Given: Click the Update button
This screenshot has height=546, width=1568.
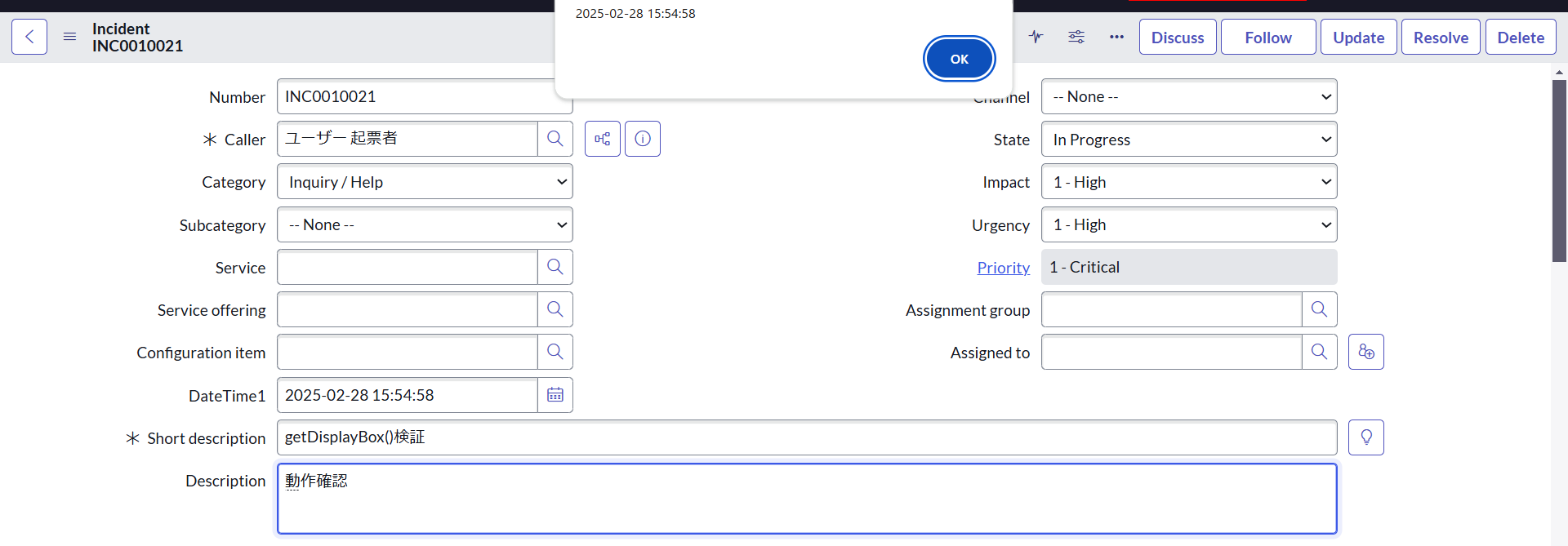Looking at the screenshot, I should 1359,38.
